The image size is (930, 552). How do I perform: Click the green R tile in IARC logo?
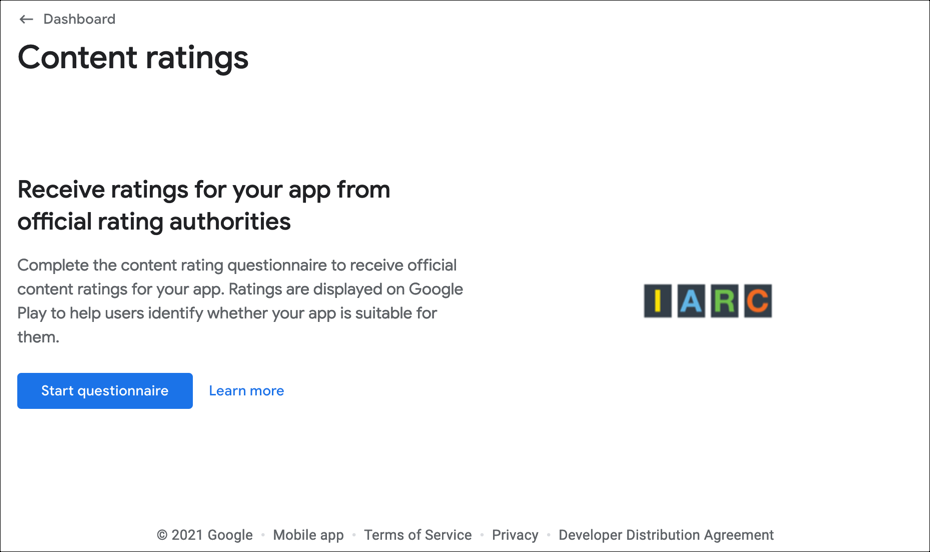[x=724, y=301]
